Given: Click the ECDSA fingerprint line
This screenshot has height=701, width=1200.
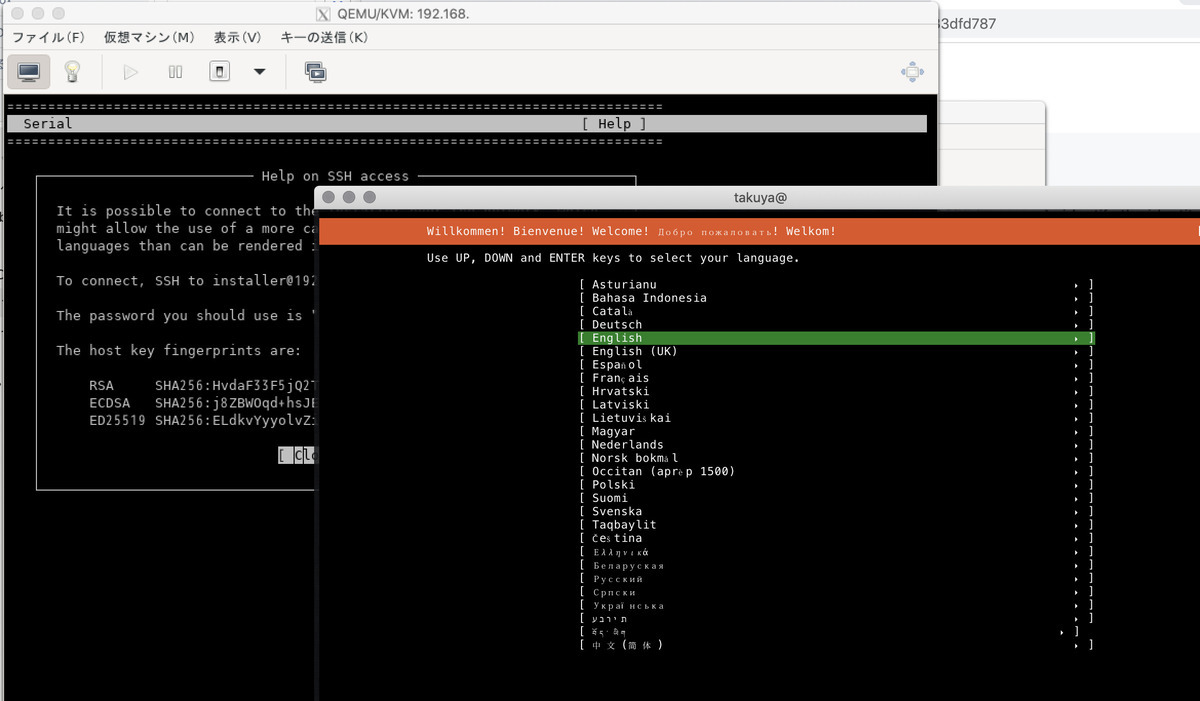Looking at the screenshot, I should pos(202,403).
